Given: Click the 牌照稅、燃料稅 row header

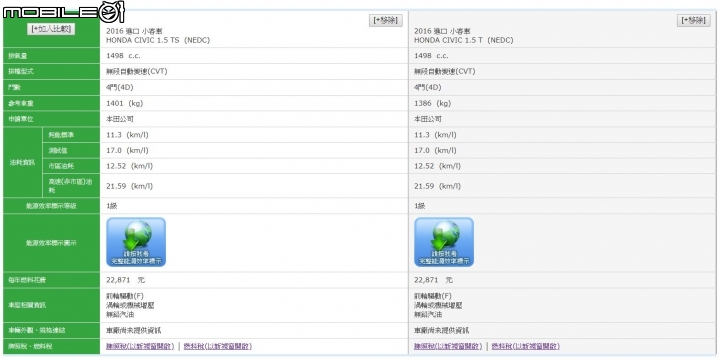Looking at the screenshot, I should click(51, 346).
